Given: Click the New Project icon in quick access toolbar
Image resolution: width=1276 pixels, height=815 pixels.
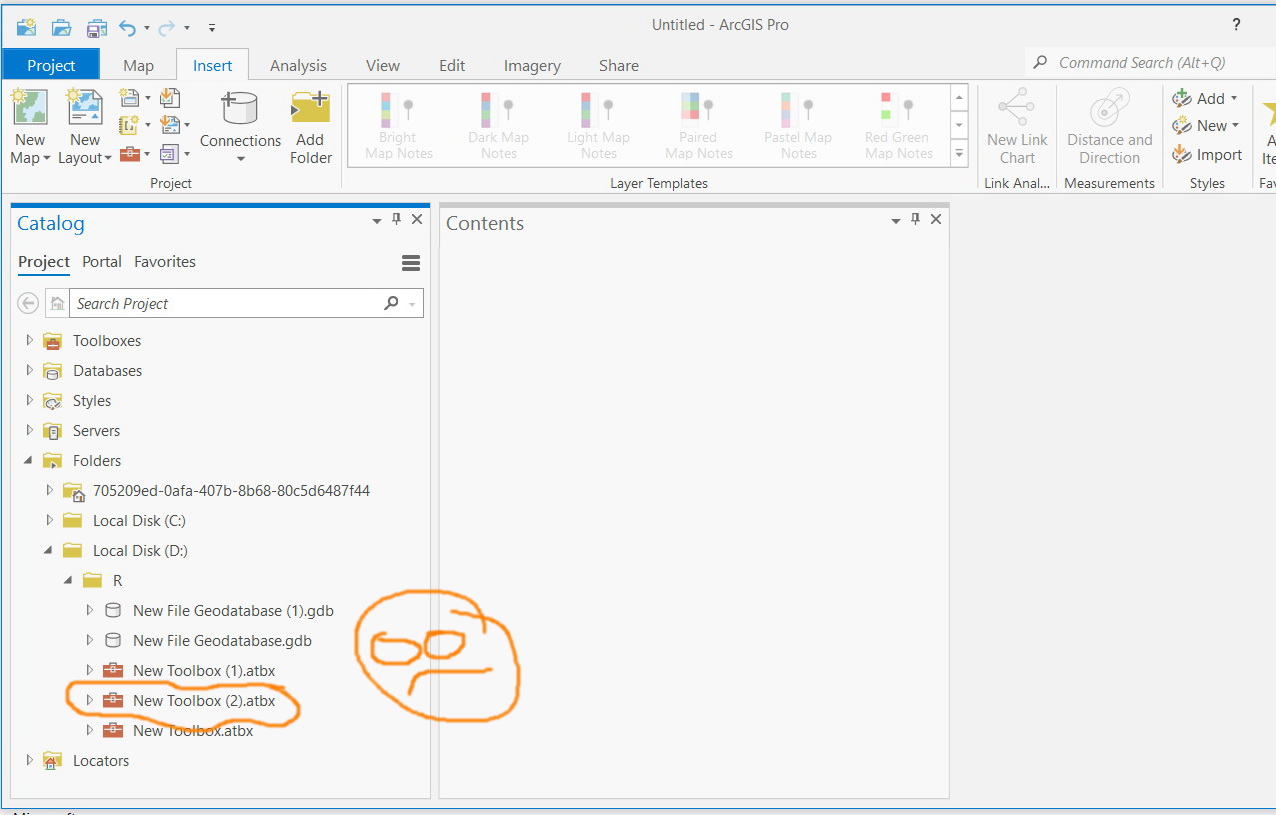Looking at the screenshot, I should click(27, 27).
